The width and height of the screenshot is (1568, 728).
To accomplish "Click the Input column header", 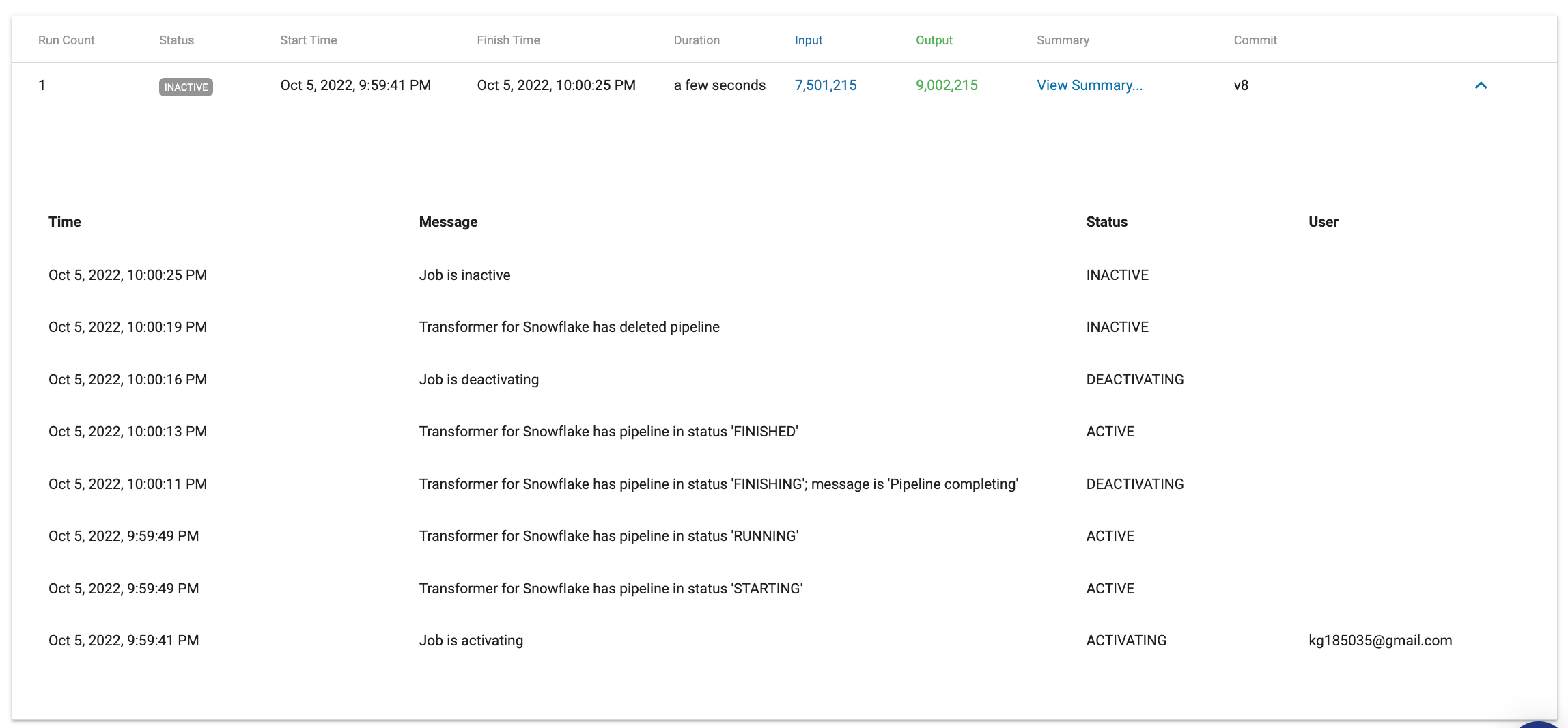I will coord(808,40).
